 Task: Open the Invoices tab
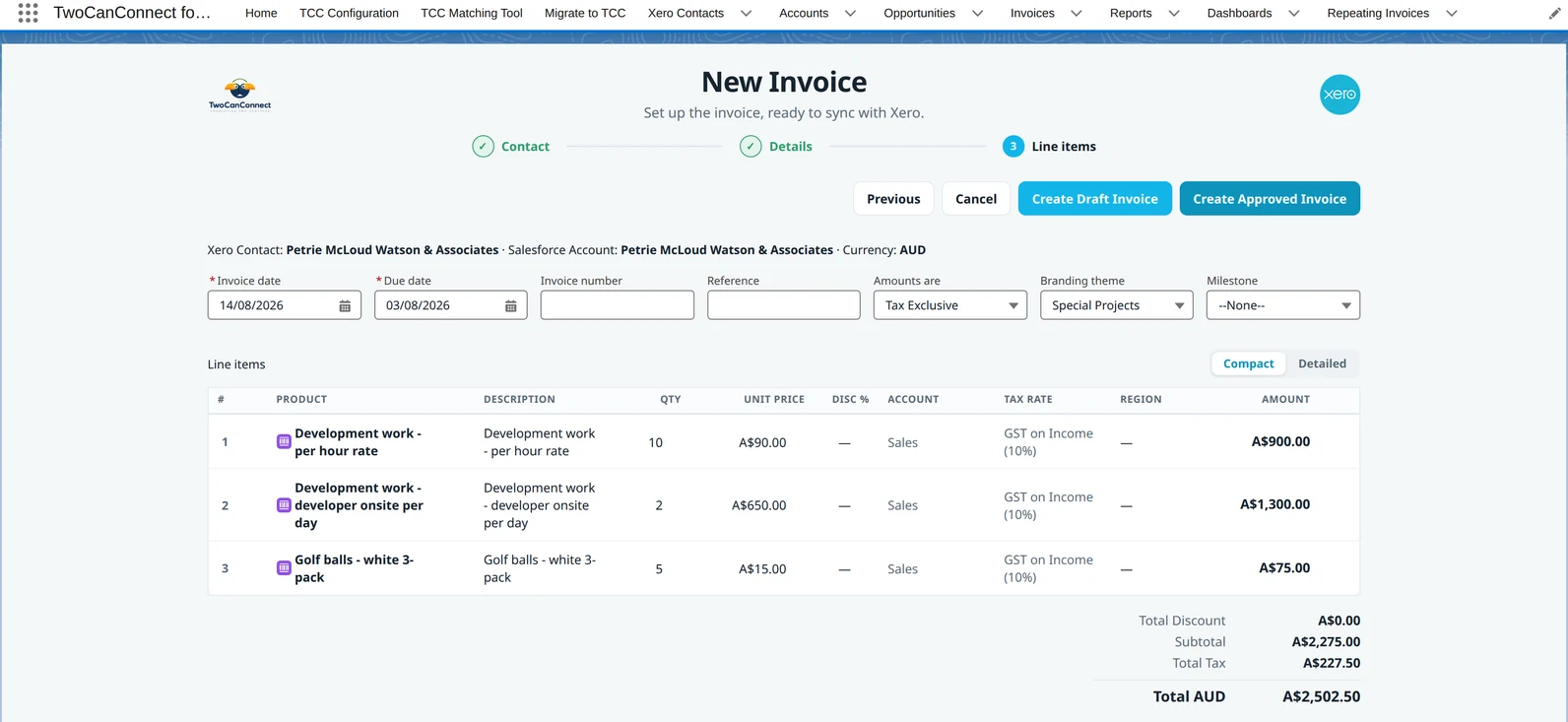coord(1032,14)
